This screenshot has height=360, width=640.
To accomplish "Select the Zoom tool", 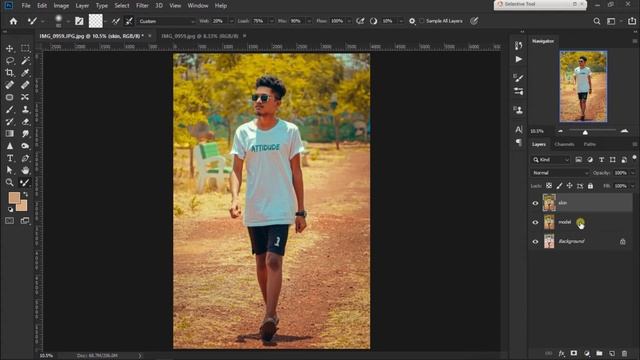I will click(9, 182).
